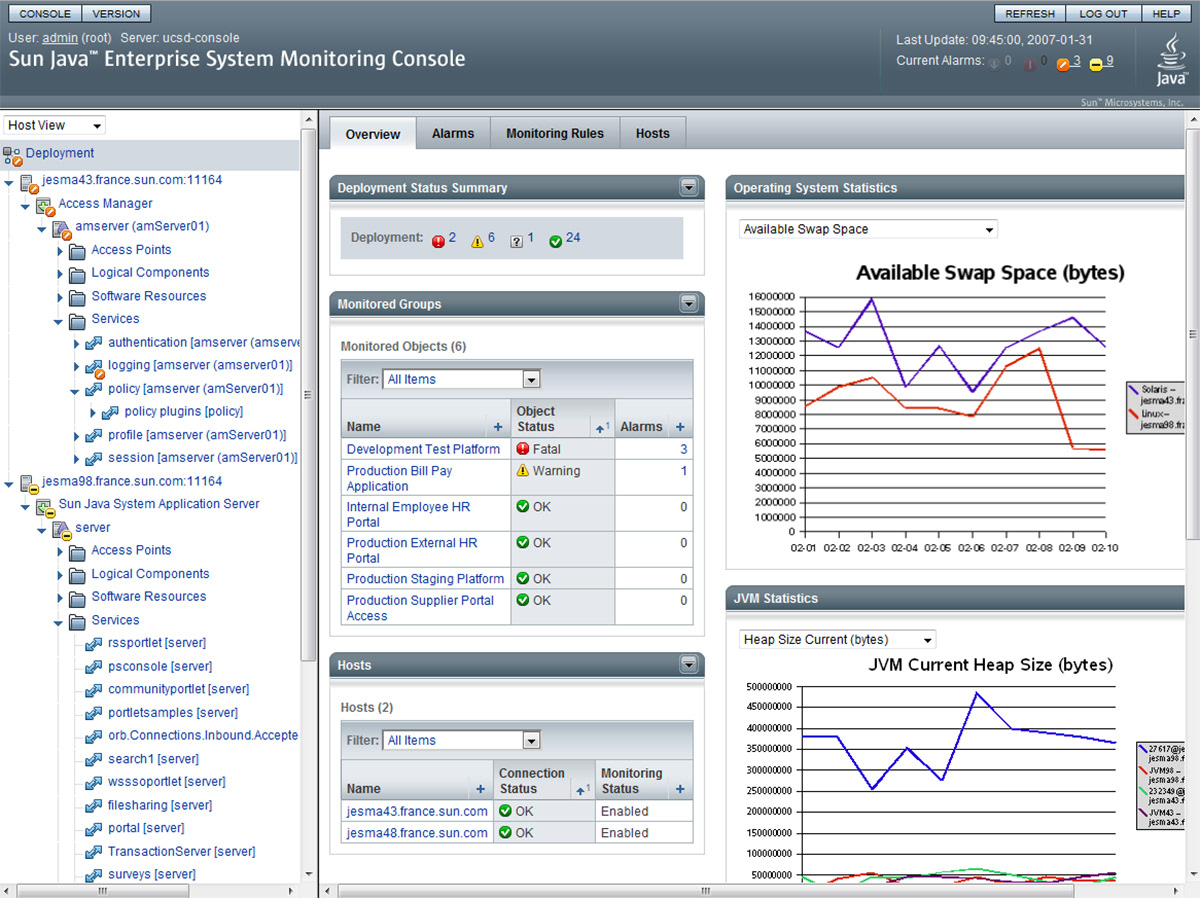
Task: Click the rssportlet service icon
Action: [x=94, y=643]
